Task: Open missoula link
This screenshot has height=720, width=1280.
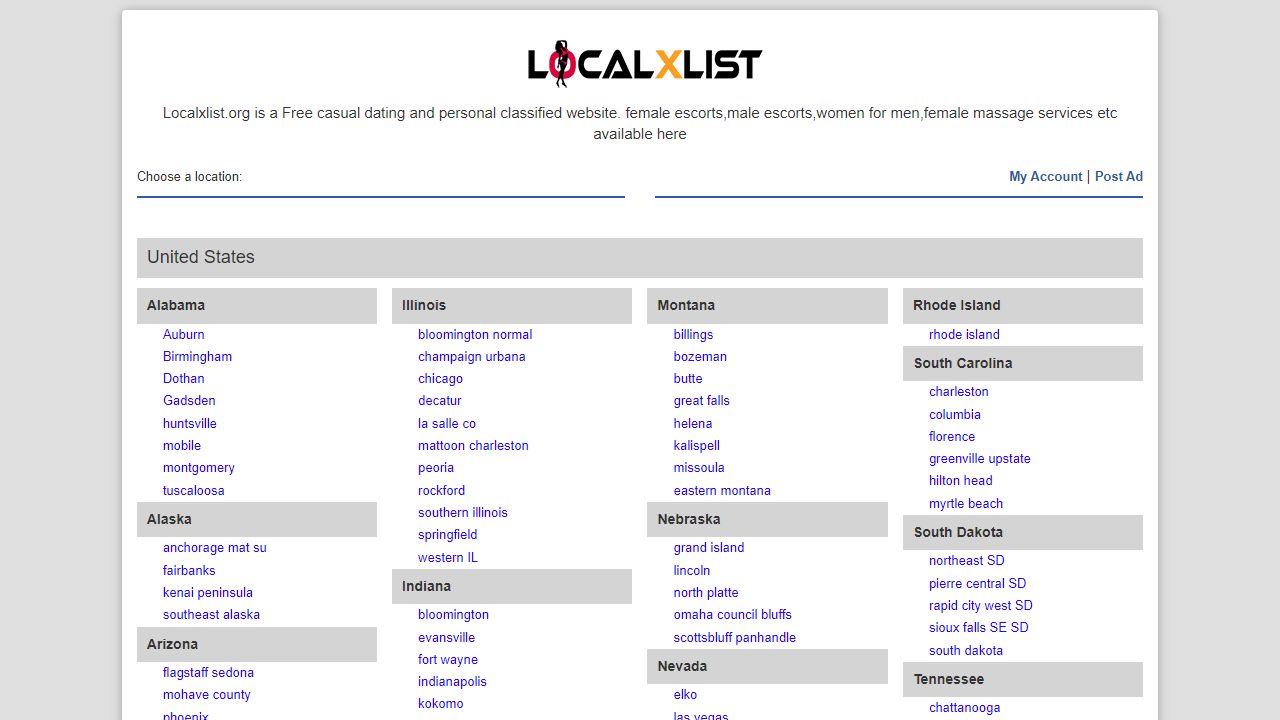Action: point(699,467)
